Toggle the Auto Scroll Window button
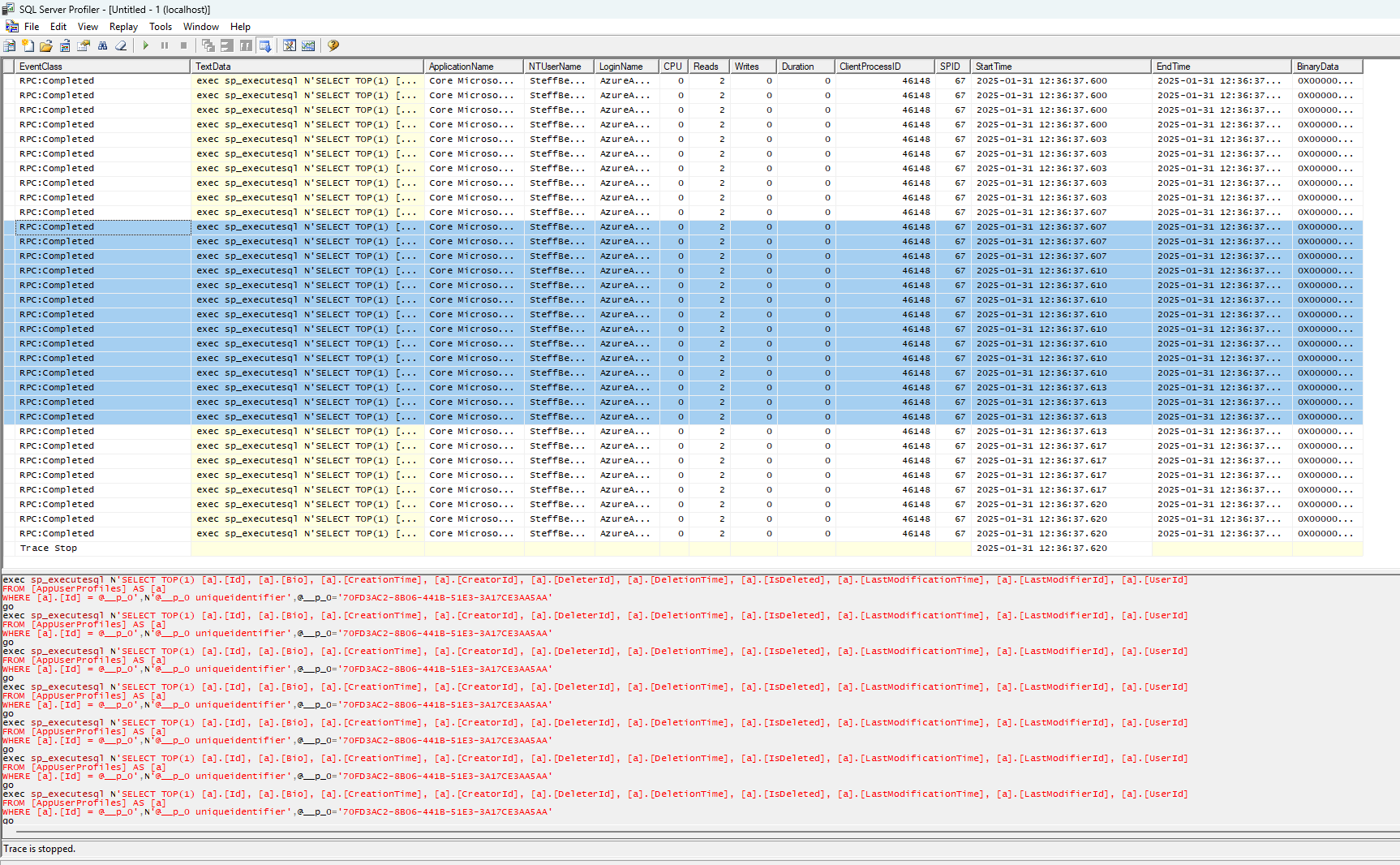The height and width of the screenshot is (865, 1400). pyautogui.click(x=264, y=46)
